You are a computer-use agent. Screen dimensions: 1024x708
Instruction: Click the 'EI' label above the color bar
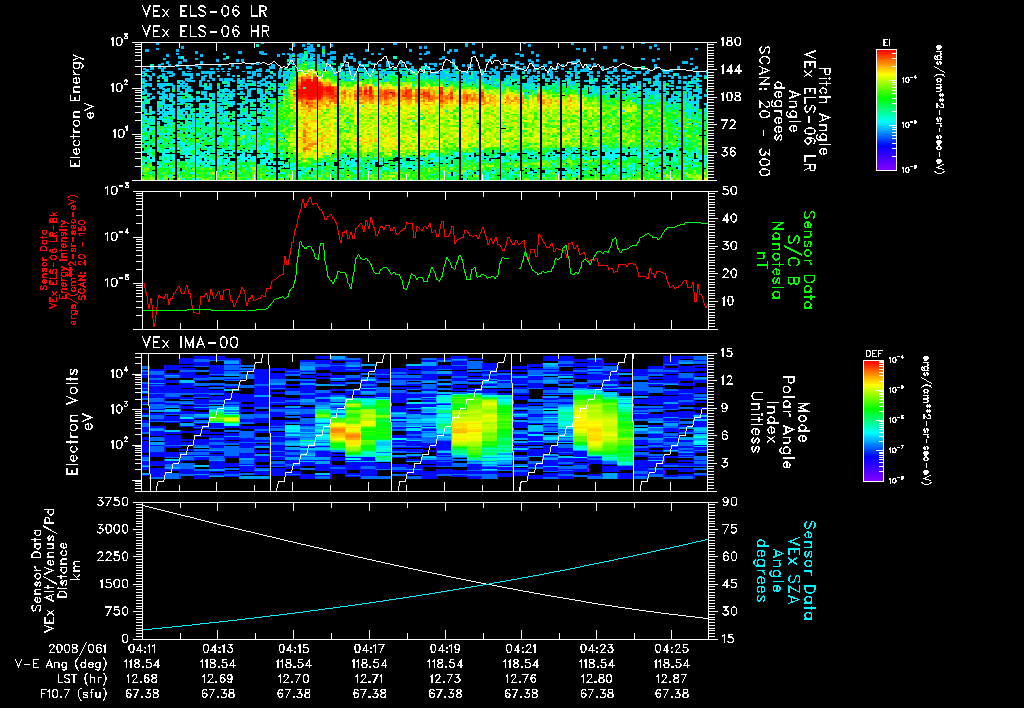click(x=886, y=42)
